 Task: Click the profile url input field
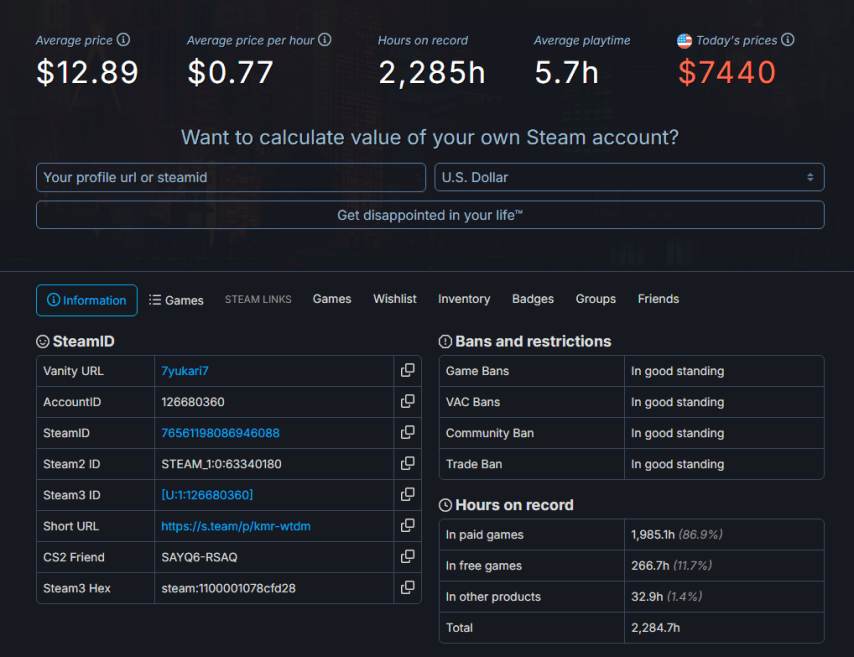point(230,177)
